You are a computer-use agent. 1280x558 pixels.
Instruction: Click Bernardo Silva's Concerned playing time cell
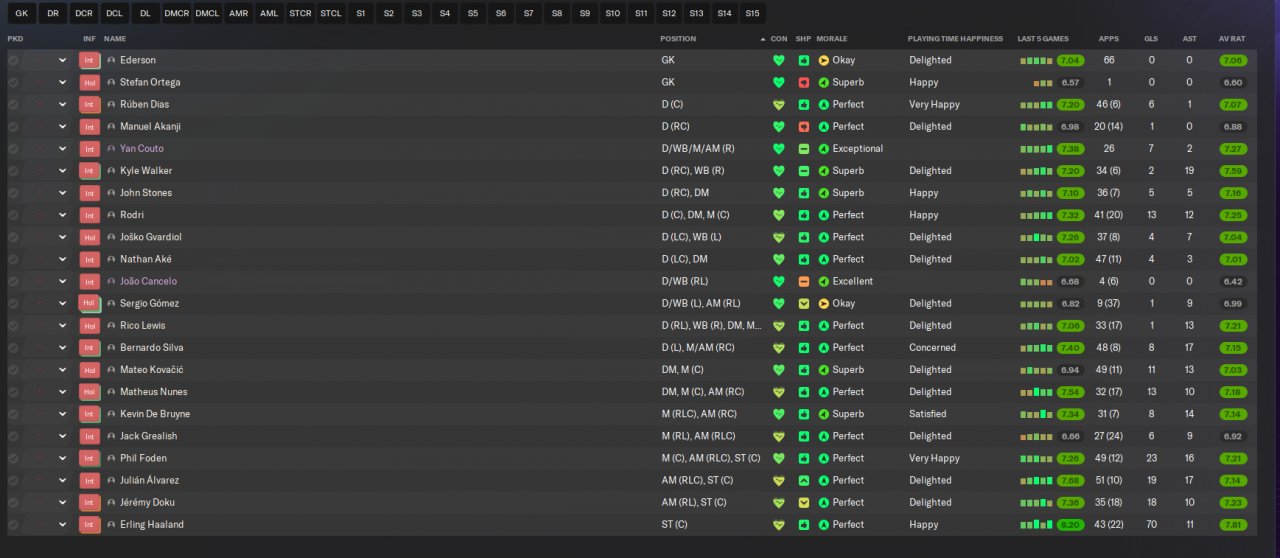point(932,348)
